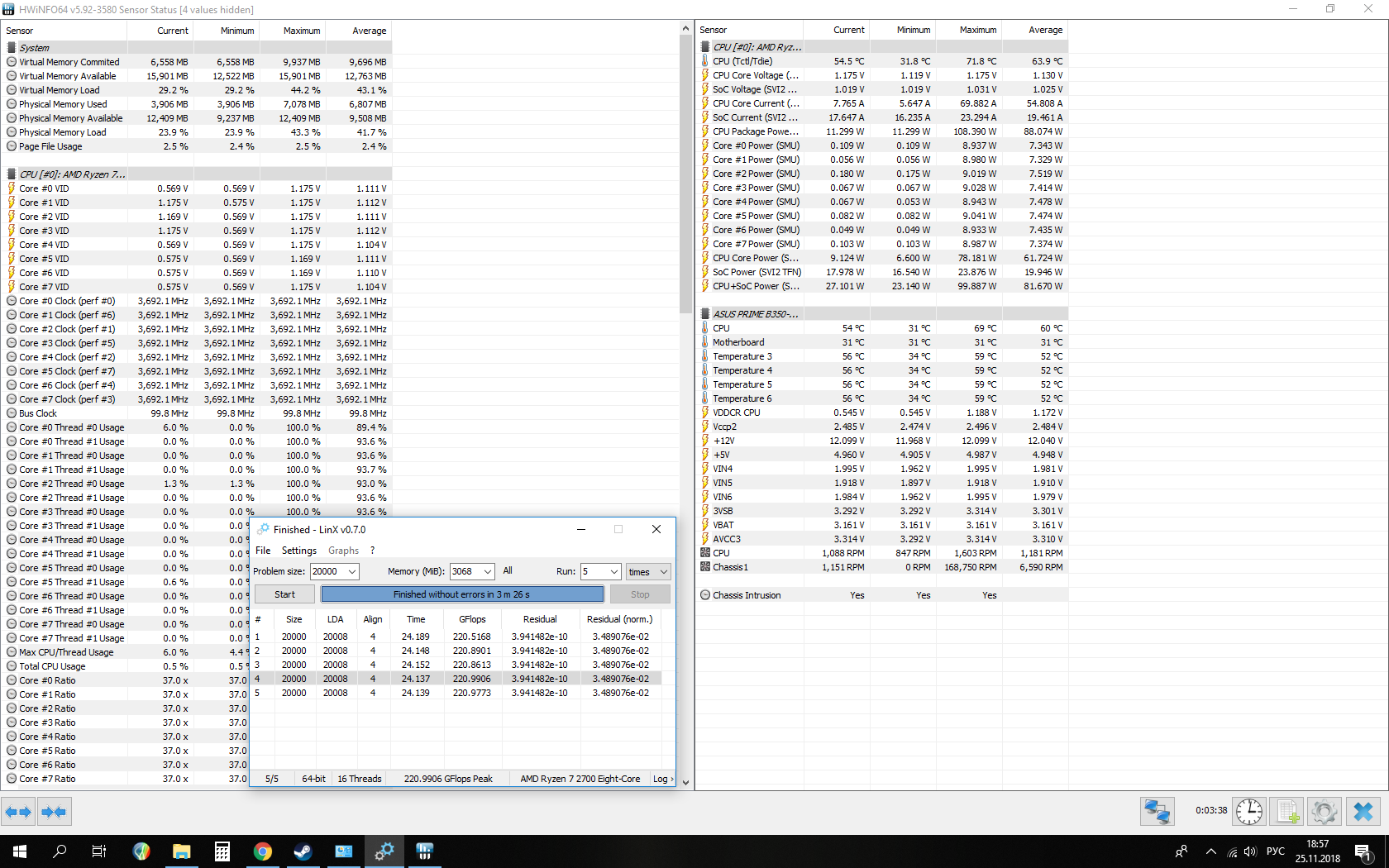This screenshot has height=868, width=1389.
Task: Click the Stop button in LinX
Action: coord(640,594)
